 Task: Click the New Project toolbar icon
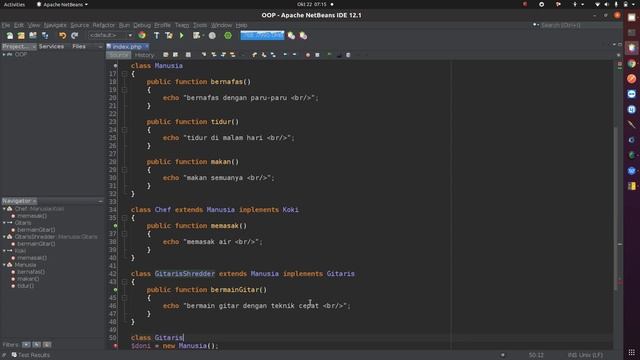point(21,36)
